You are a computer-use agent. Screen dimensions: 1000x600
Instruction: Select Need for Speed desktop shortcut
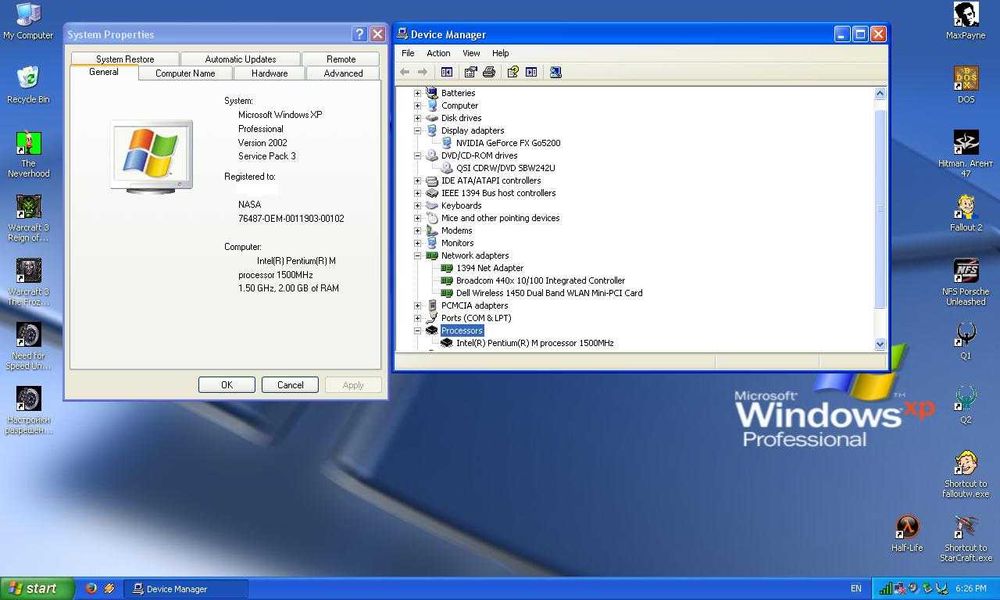[28, 346]
